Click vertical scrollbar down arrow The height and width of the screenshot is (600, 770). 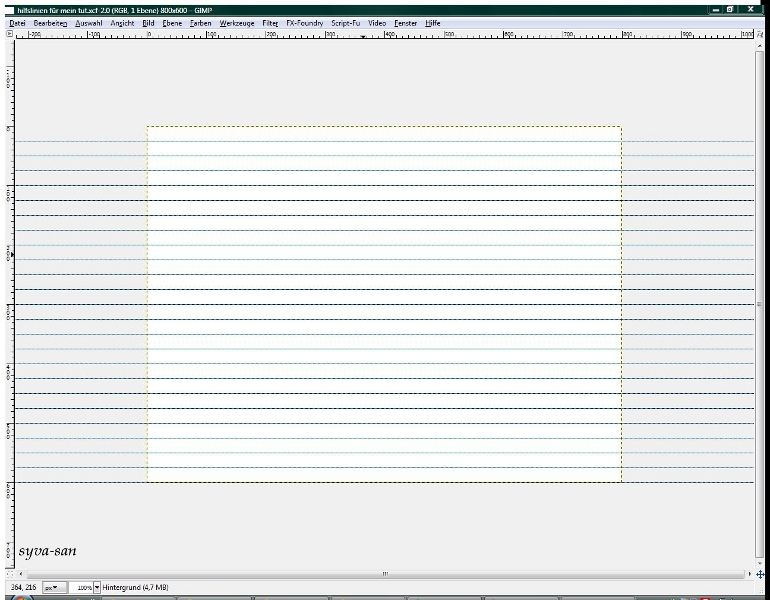tap(760, 564)
